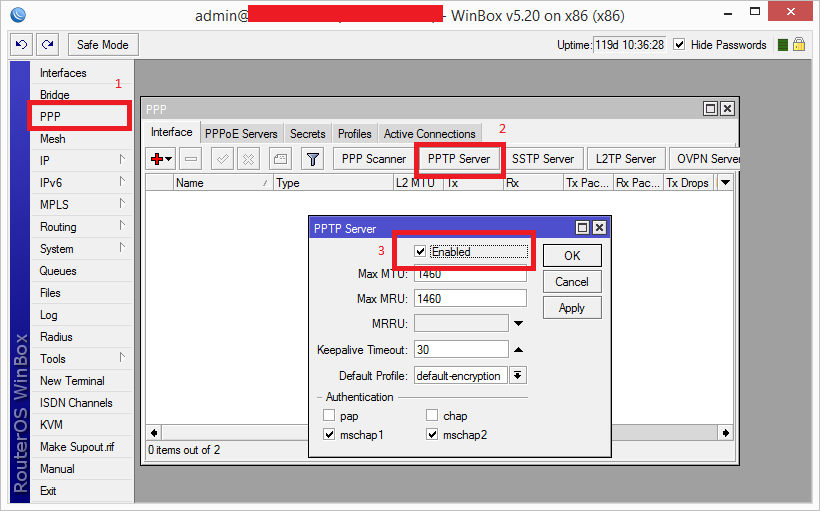The image size is (820, 511).
Task: Click the padlock icon in top bar
Action: (x=799, y=44)
